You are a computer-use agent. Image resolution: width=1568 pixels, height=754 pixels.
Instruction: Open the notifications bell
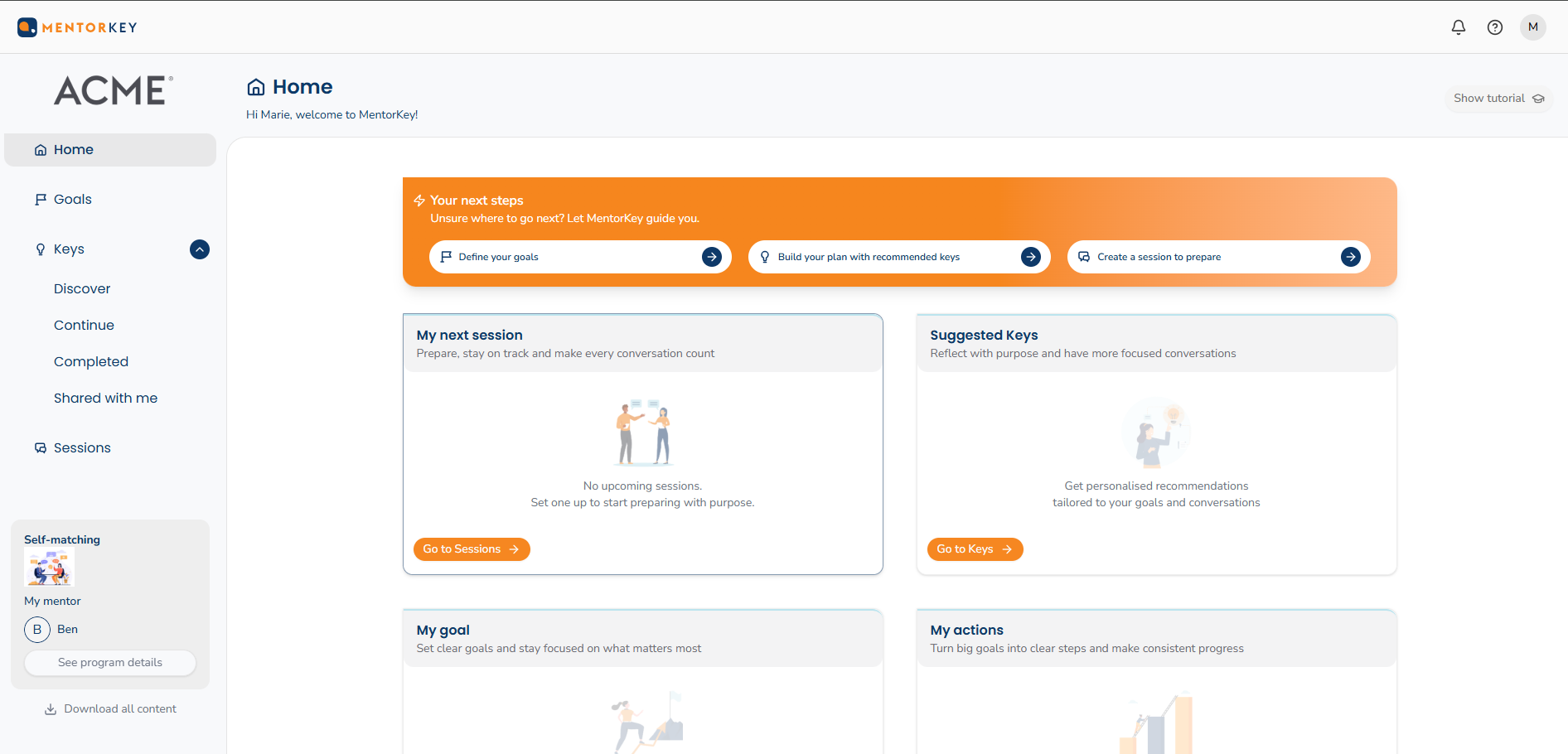pyautogui.click(x=1459, y=27)
